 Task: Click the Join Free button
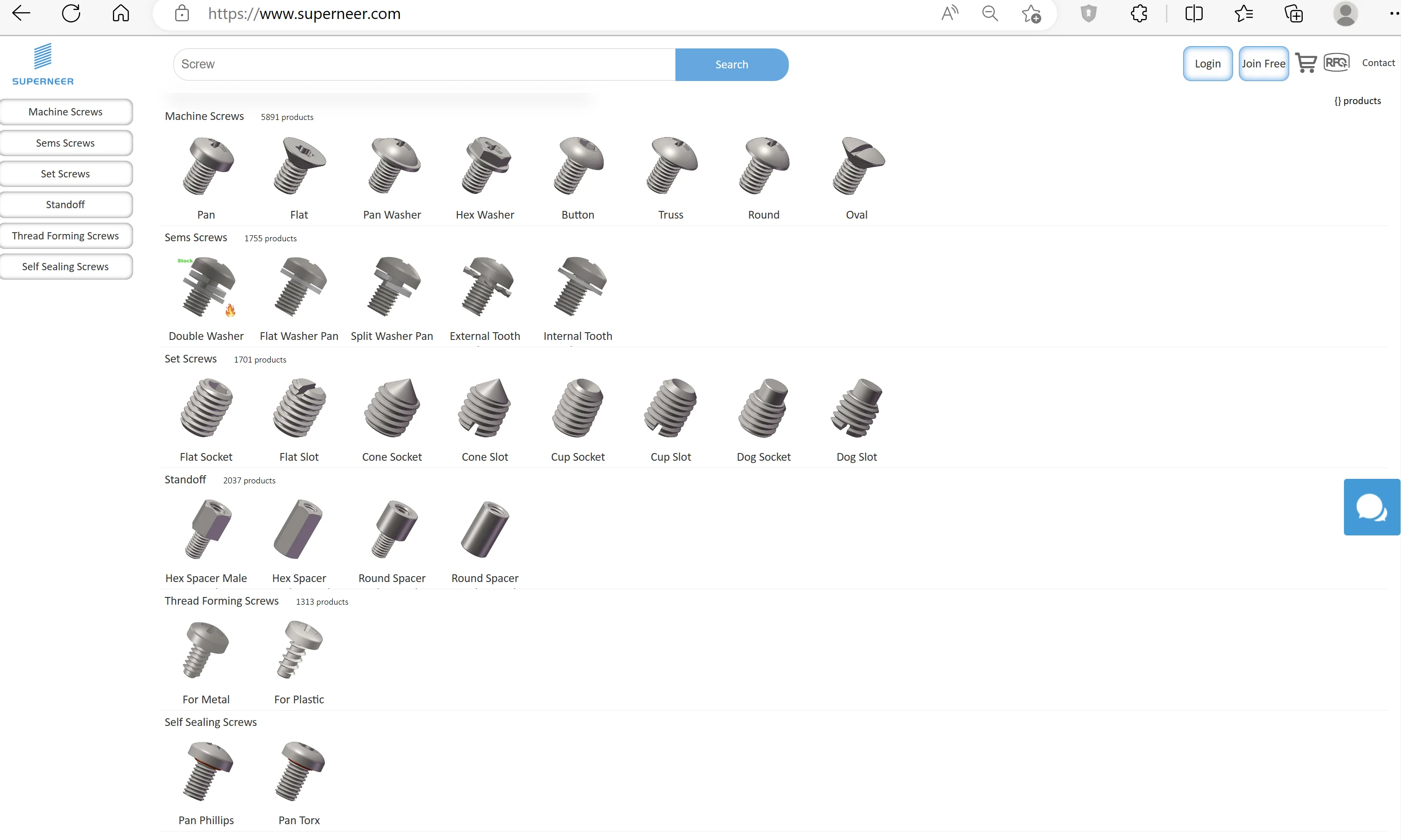[1263, 64]
